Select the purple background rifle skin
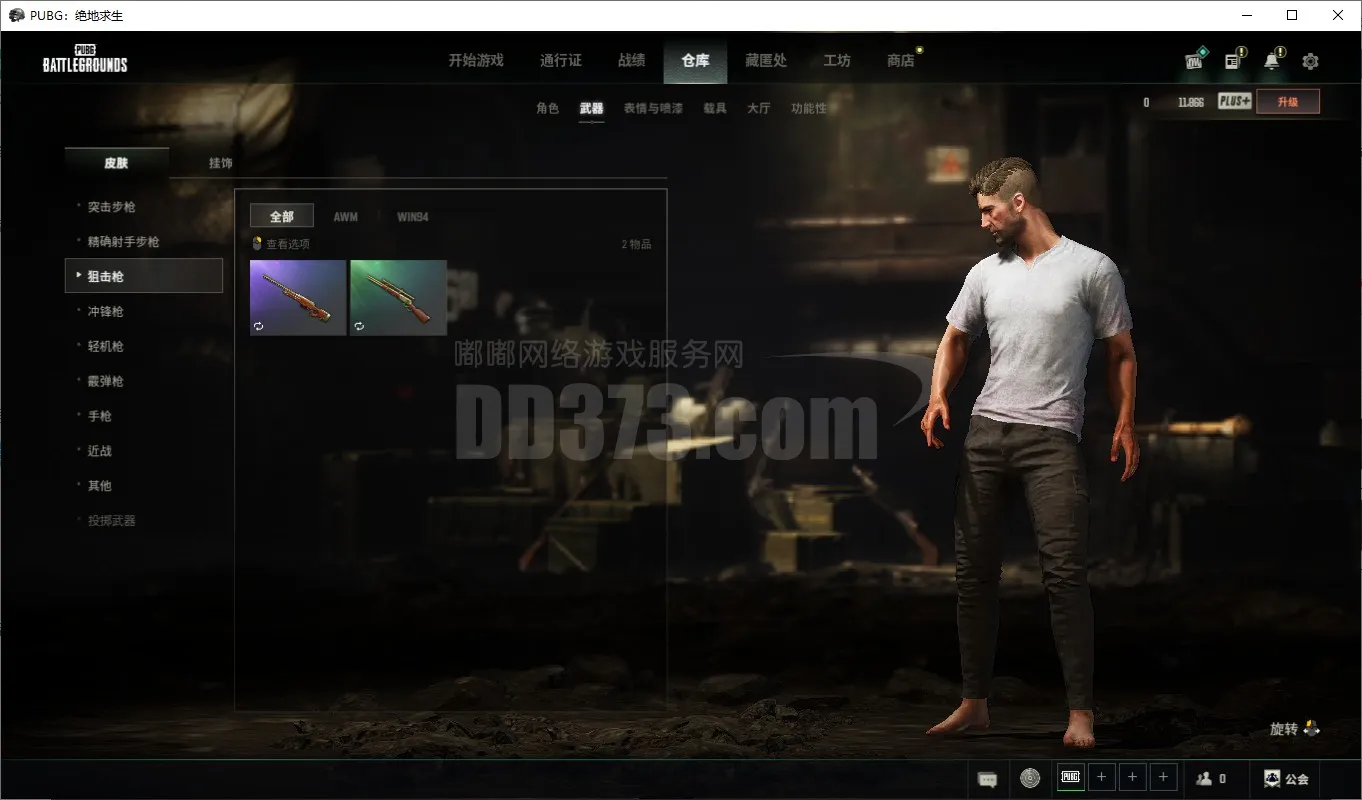Image resolution: width=1362 pixels, height=800 pixels. [x=298, y=297]
